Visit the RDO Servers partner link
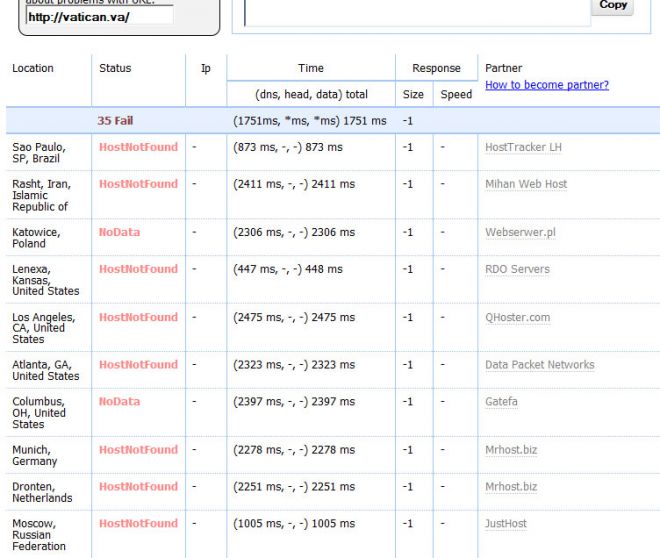 click(517, 269)
